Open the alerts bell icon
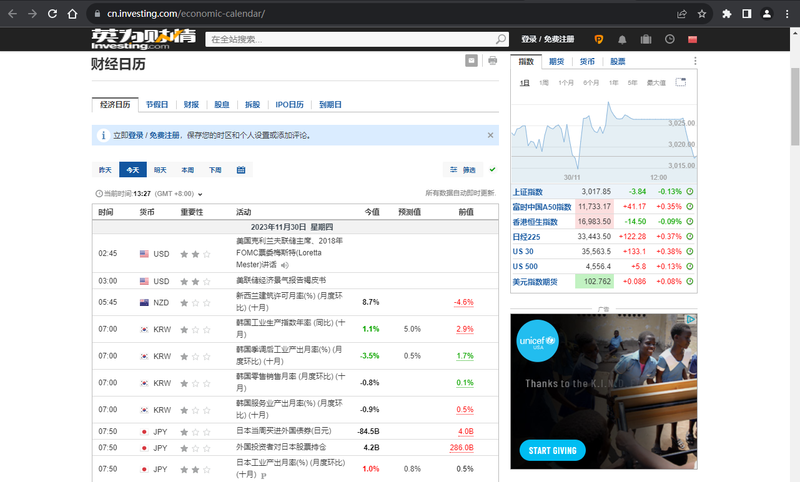 622,39
